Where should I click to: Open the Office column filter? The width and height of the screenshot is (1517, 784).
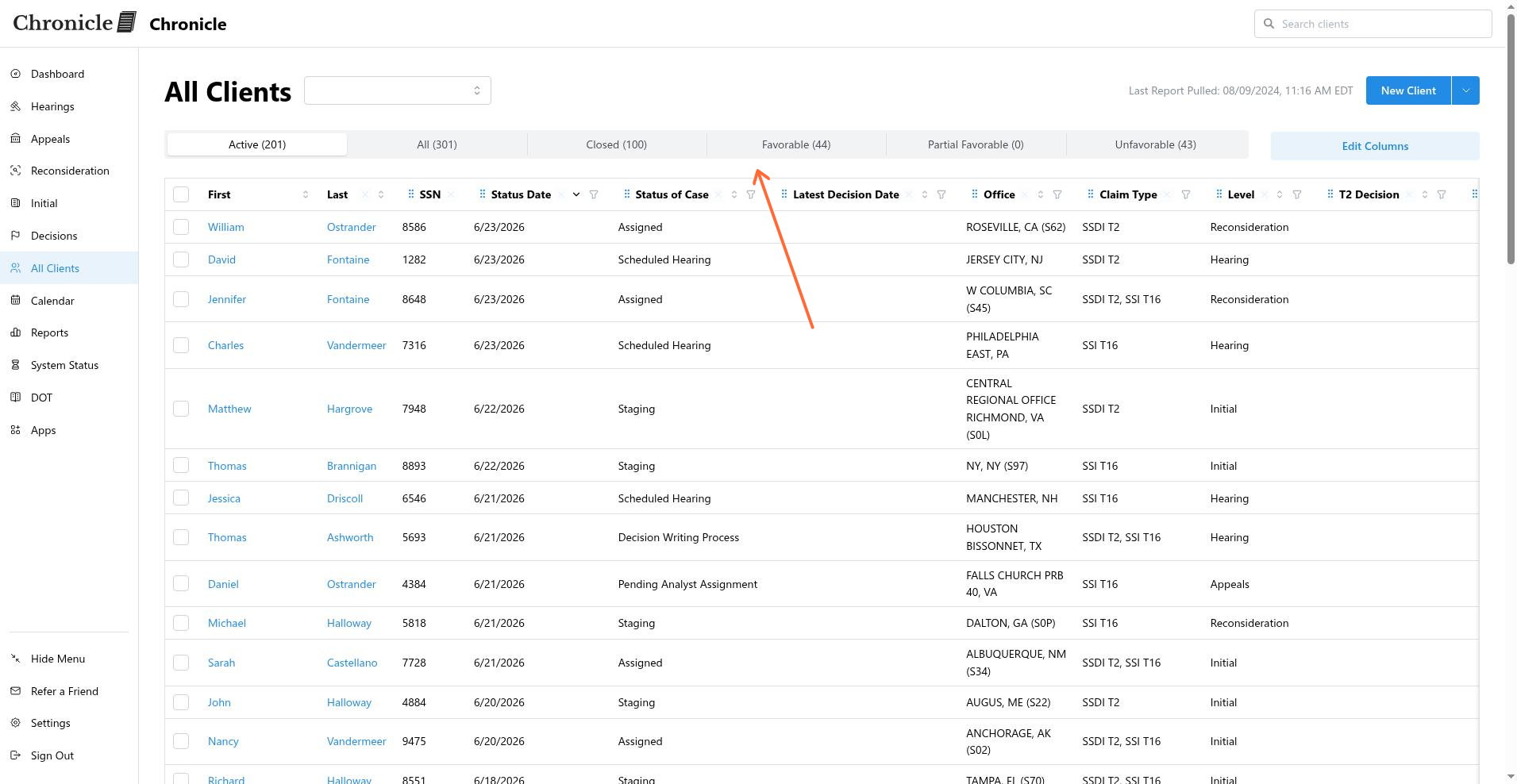tap(1057, 194)
